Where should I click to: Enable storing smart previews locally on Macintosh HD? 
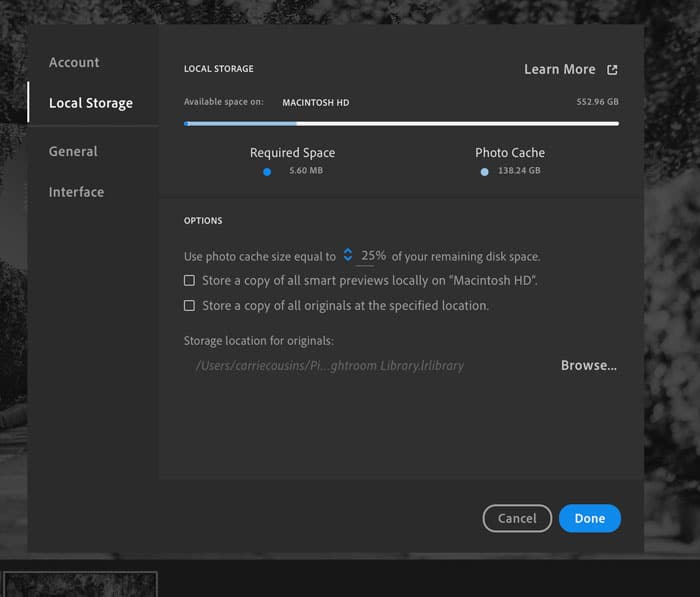pyautogui.click(x=190, y=281)
